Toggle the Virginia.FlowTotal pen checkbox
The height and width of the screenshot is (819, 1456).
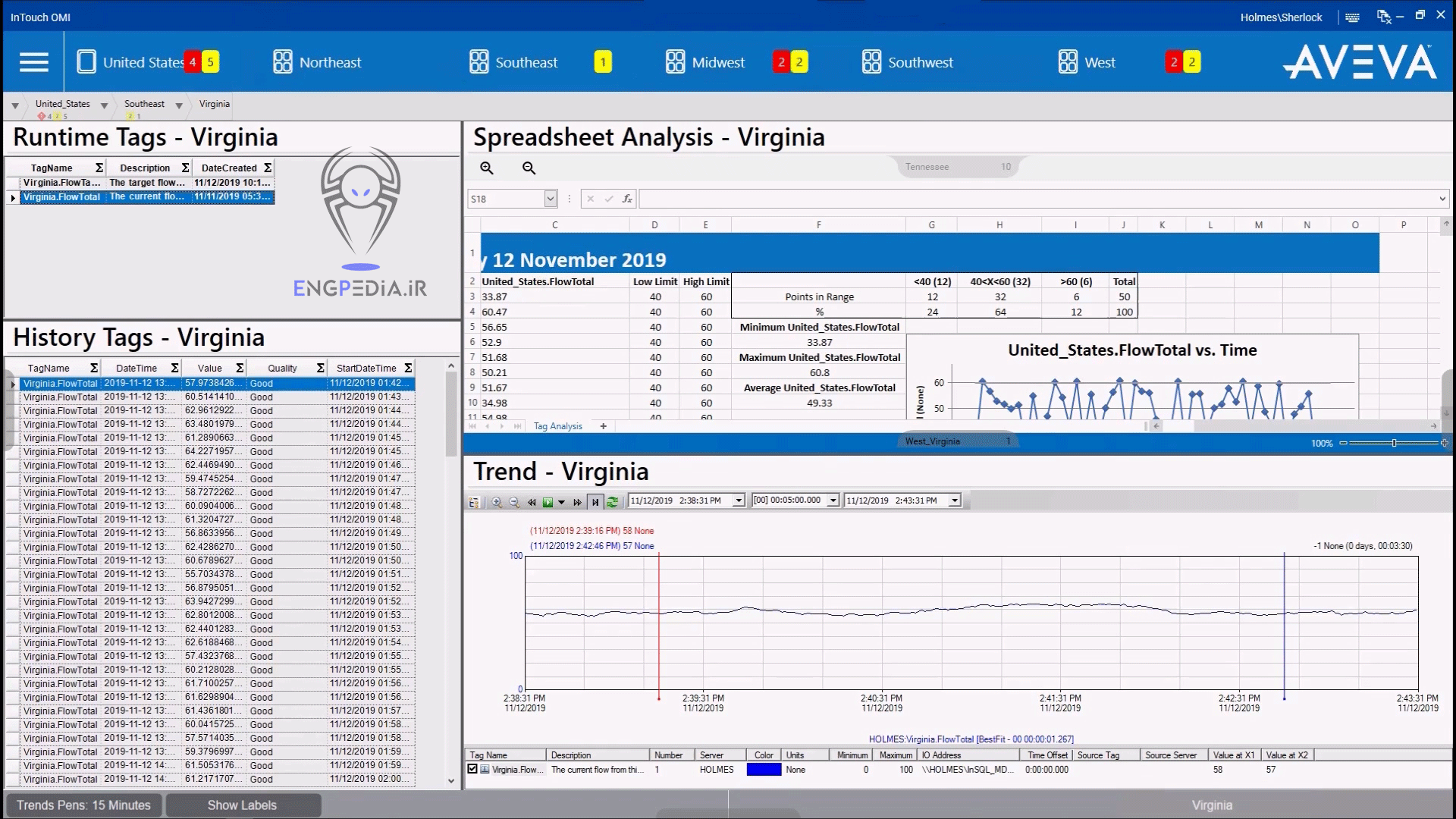472,769
